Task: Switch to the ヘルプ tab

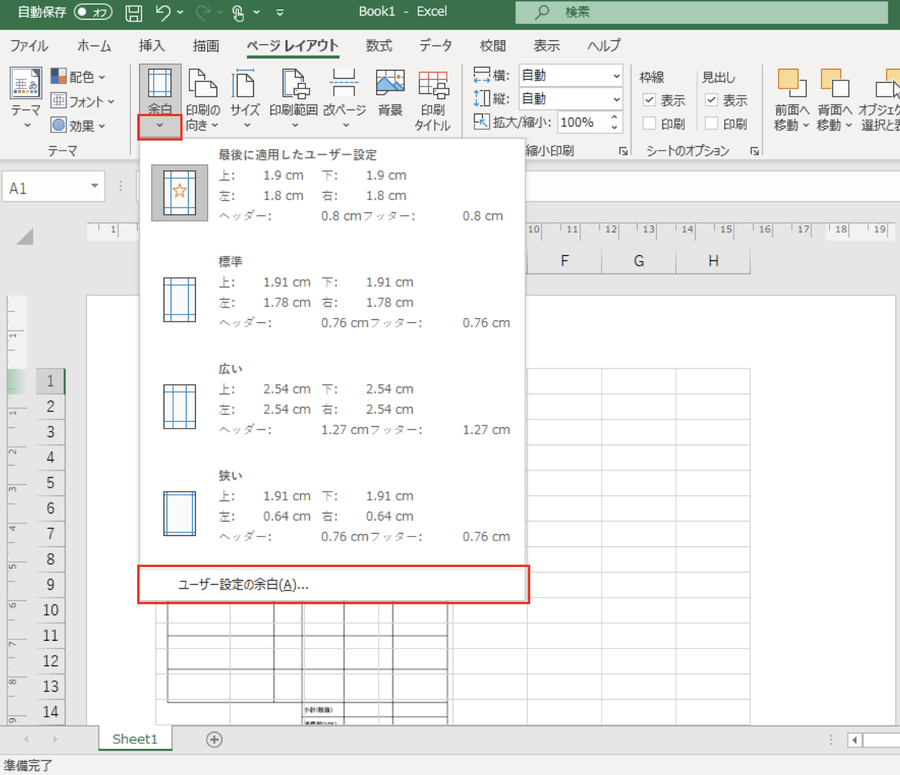Action: [x=604, y=46]
